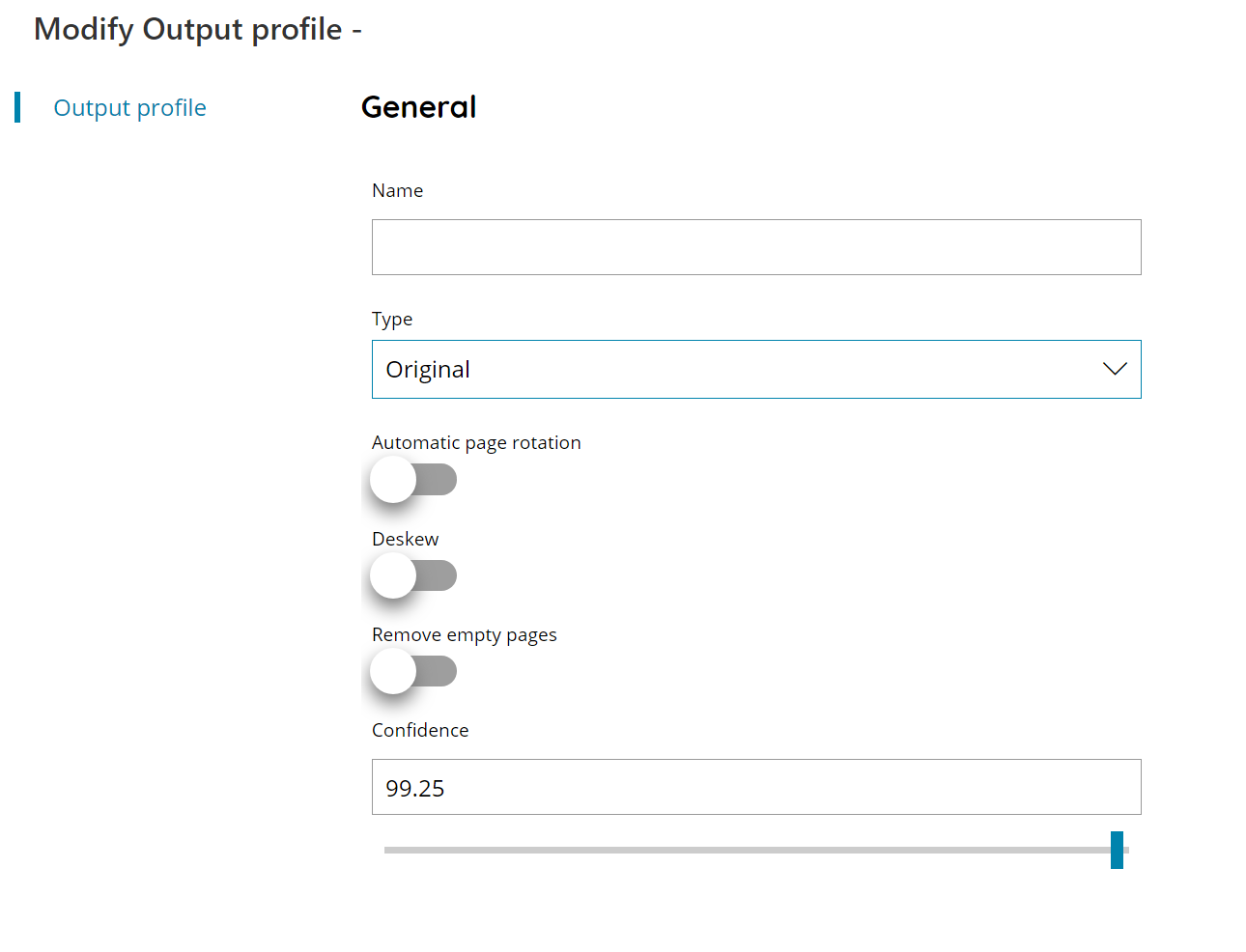Click the Type field label
The width and height of the screenshot is (1246, 952).
tap(392, 319)
